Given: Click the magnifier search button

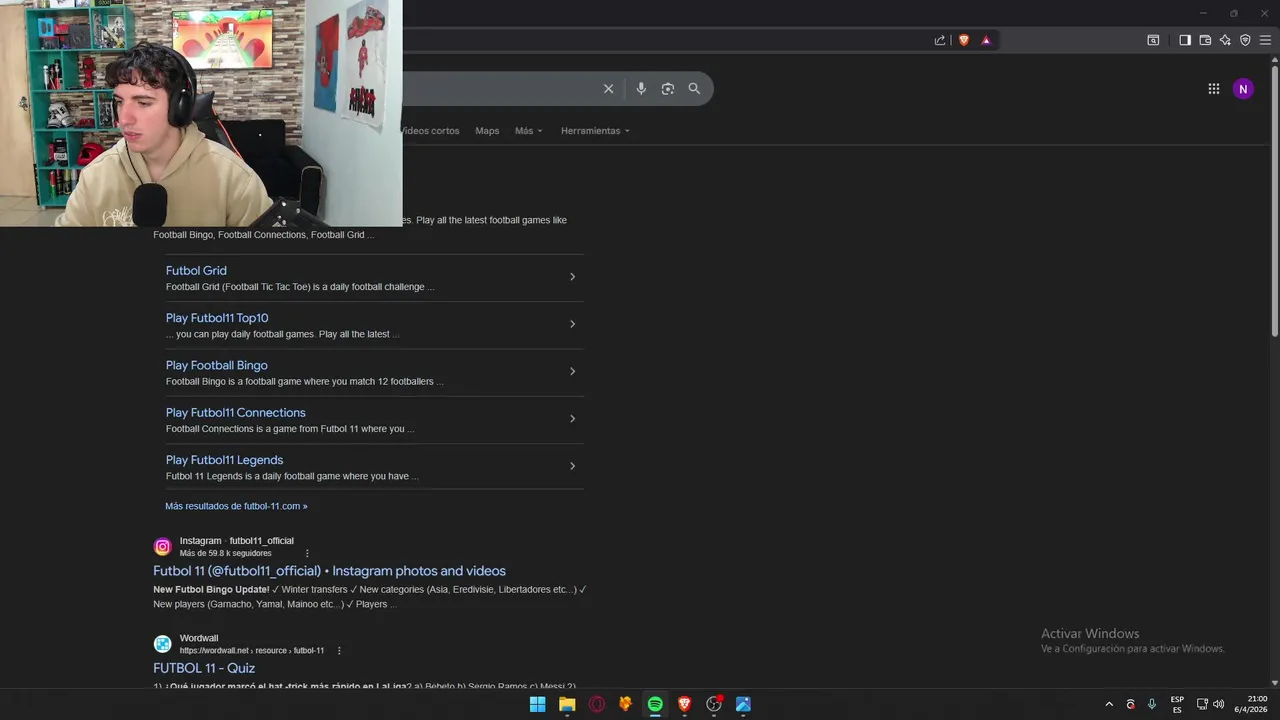Looking at the screenshot, I should coord(694,89).
